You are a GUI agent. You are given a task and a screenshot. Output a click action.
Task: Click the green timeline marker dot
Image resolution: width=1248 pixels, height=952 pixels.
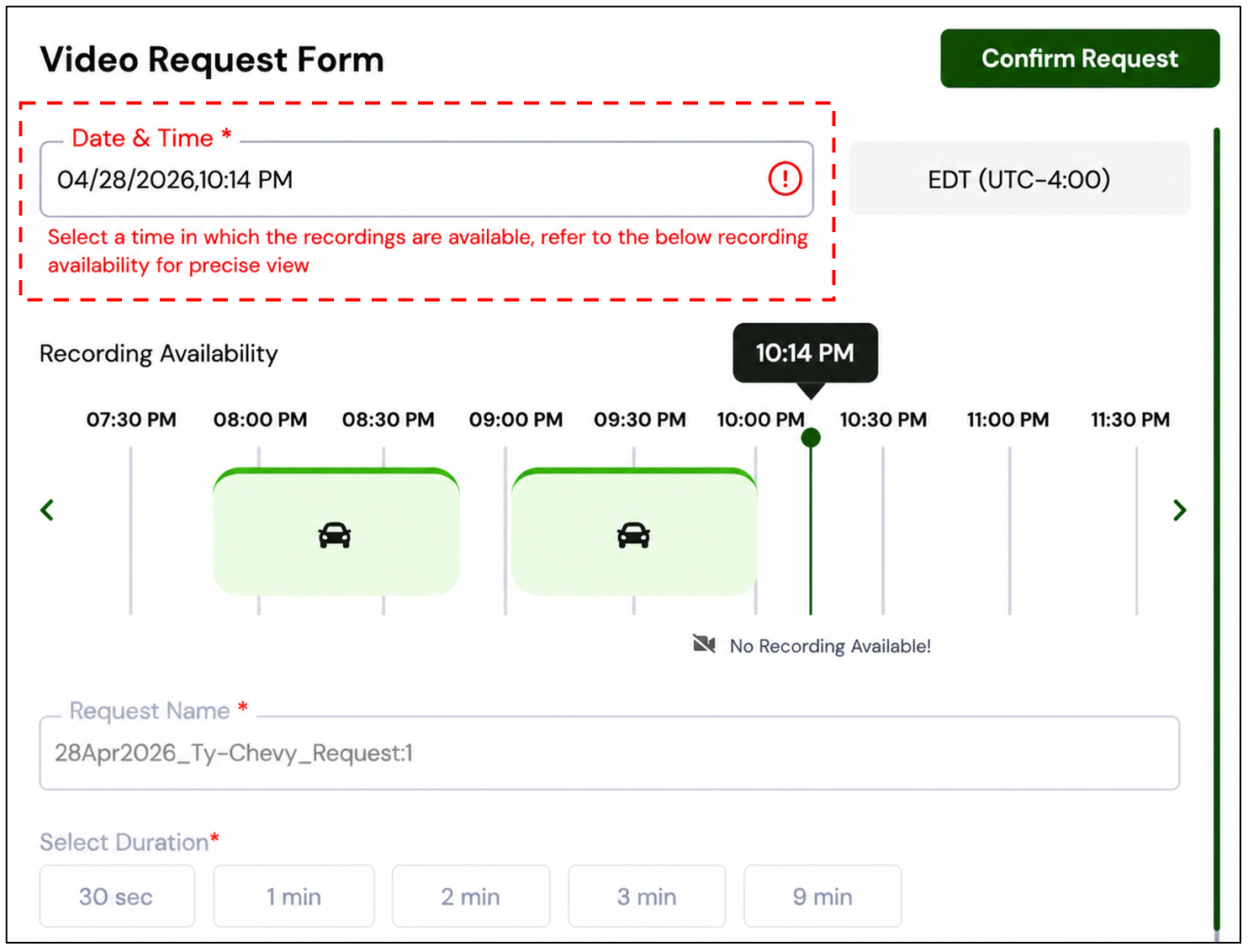pyautogui.click(x=811, y=437)
